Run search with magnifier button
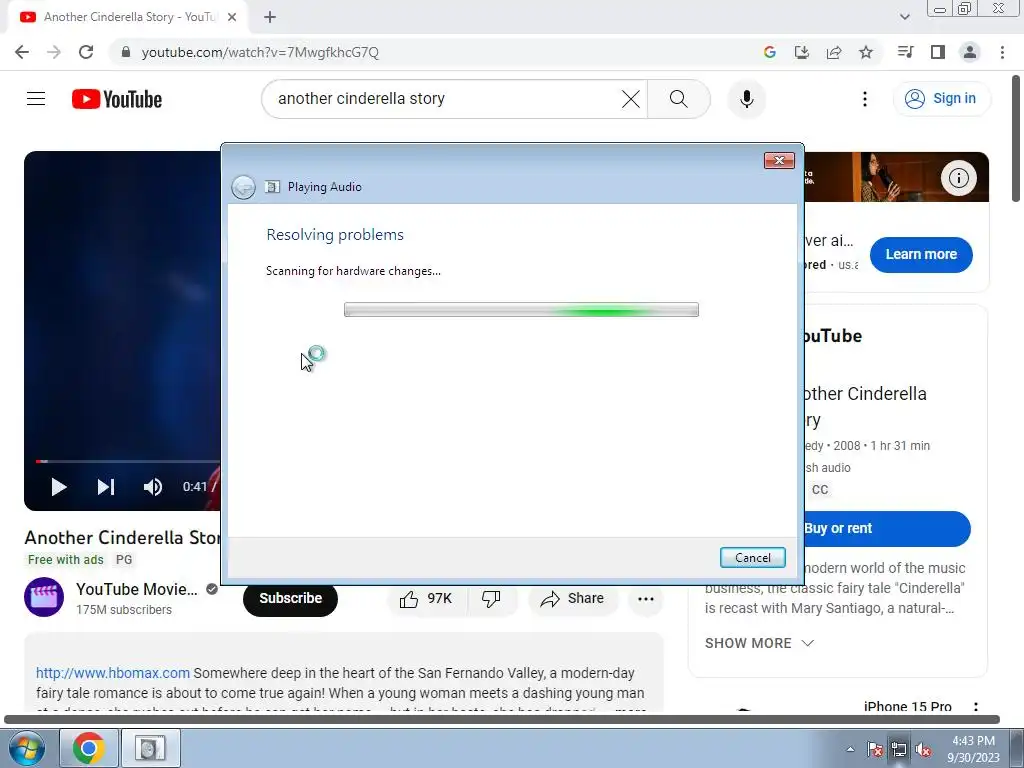The width and height of the screenshot is (1024, 768). [x=679, y=99]
